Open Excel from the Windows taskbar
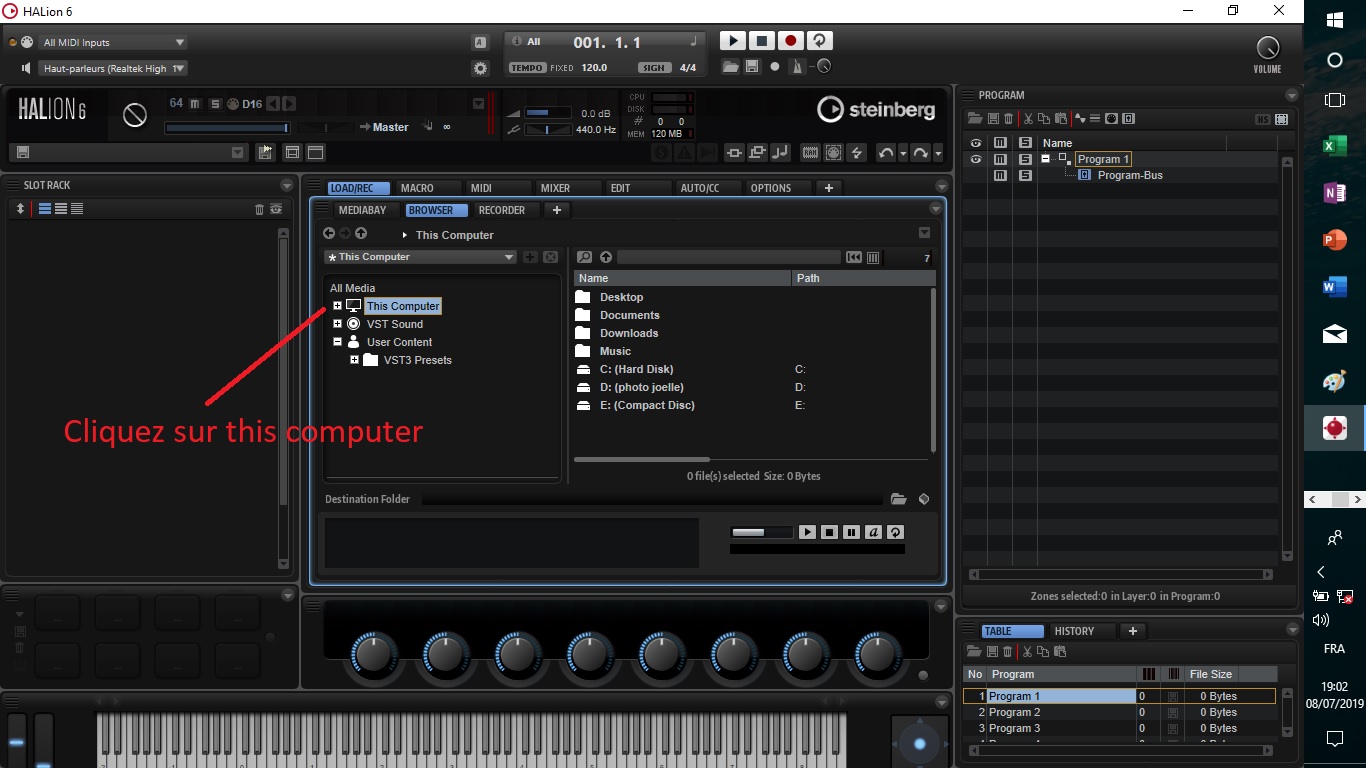 tap(1334, 146)
